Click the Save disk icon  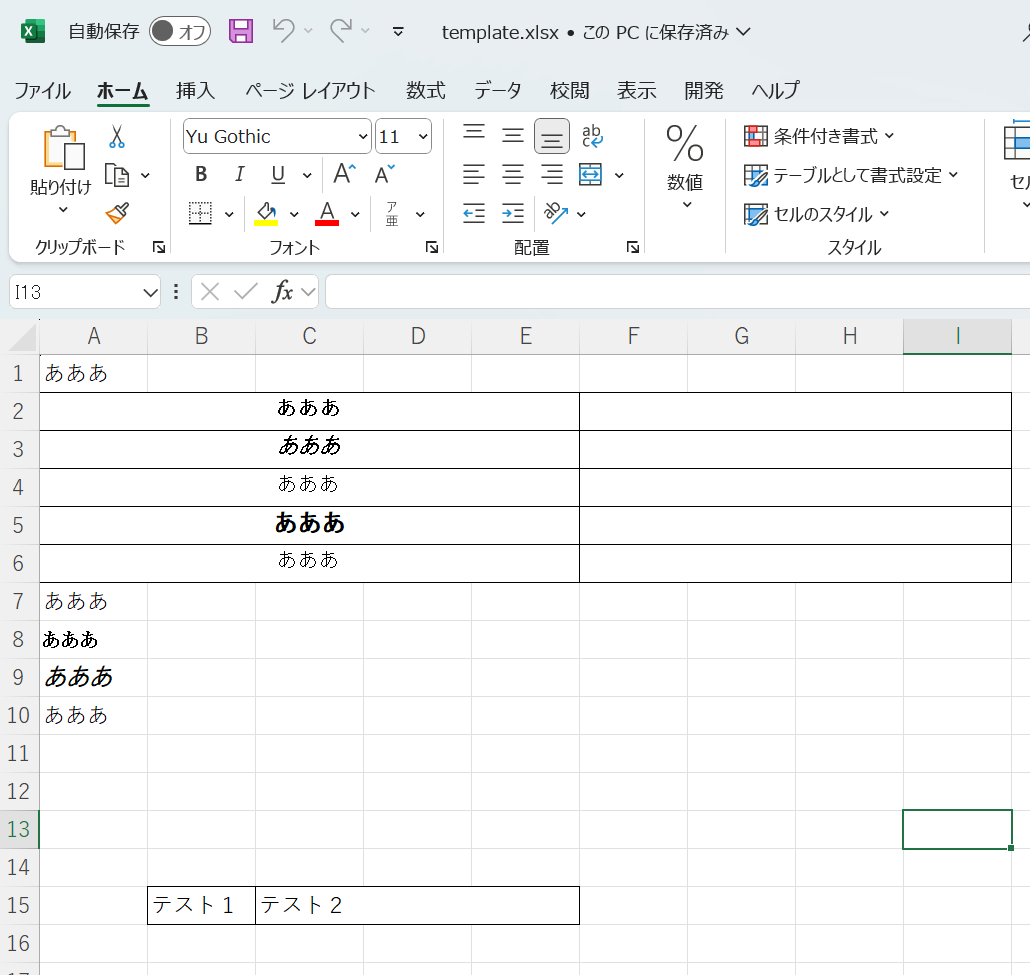tap(240, 31)
